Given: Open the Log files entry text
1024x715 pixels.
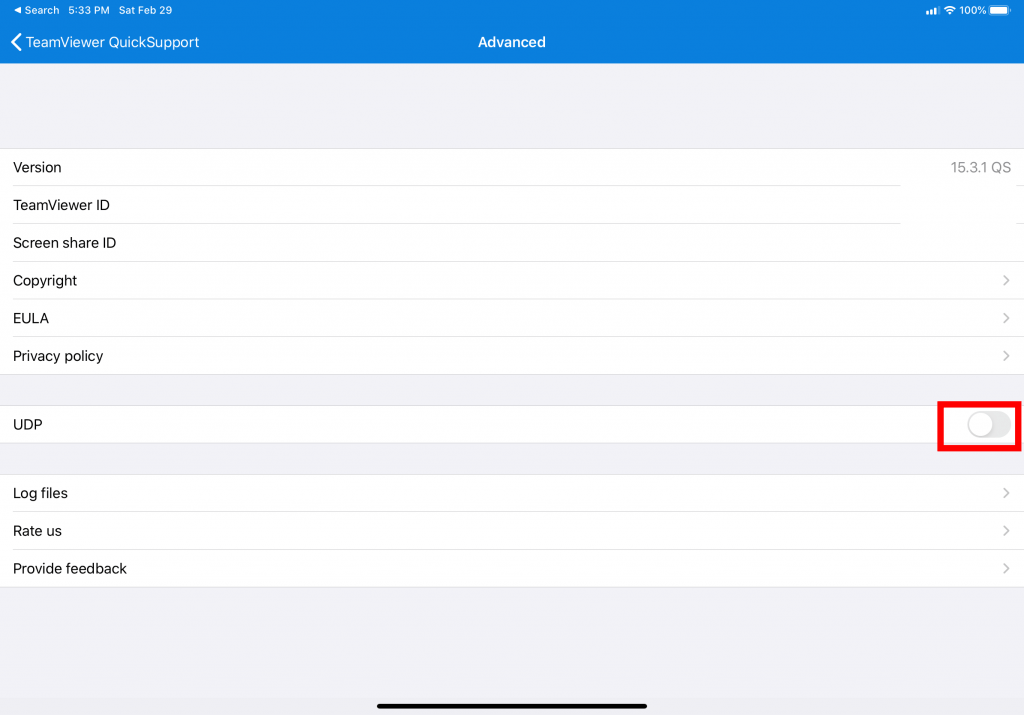Looking at the screenshot, I should click(x=40, y=493).
